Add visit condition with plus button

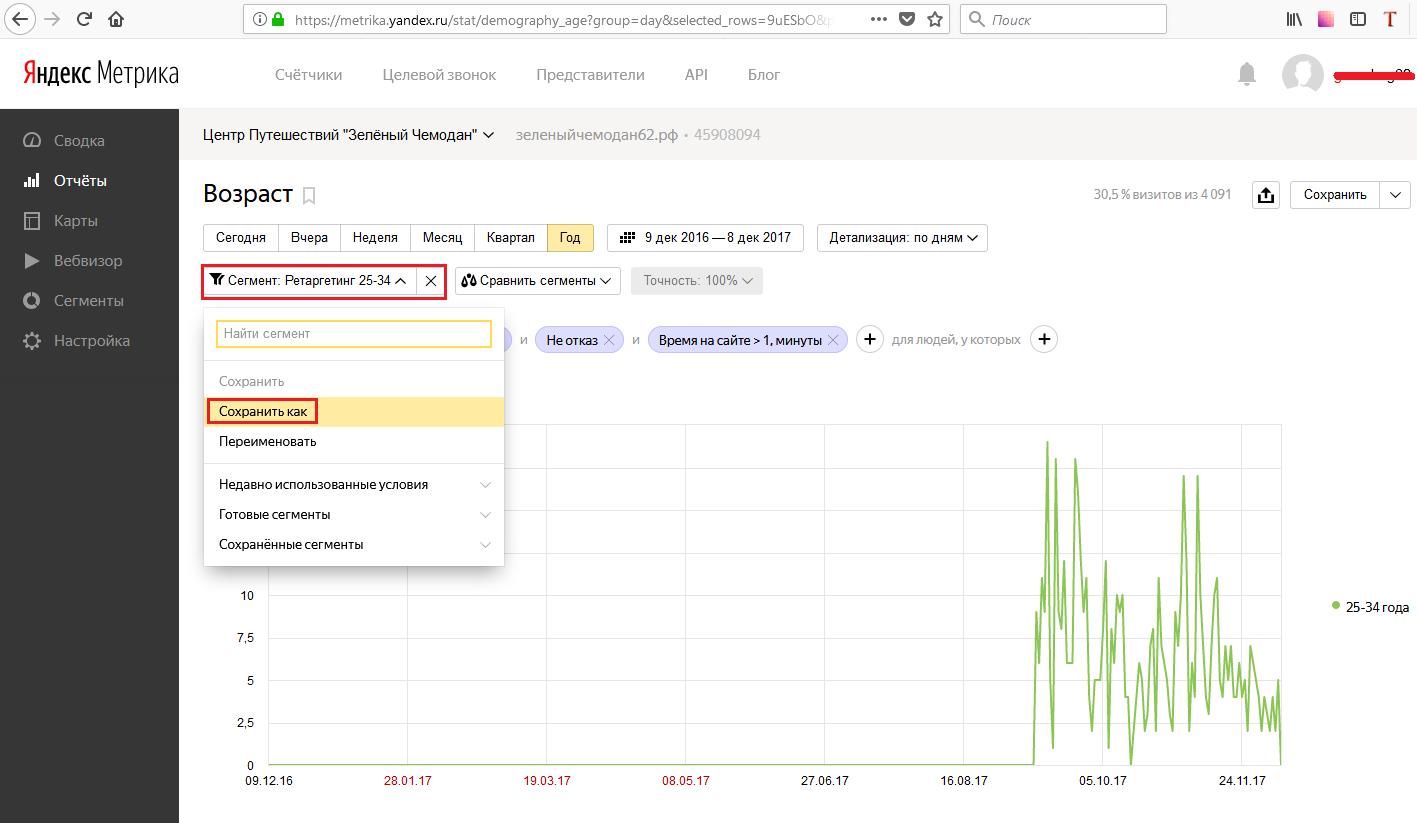point(870,340)
